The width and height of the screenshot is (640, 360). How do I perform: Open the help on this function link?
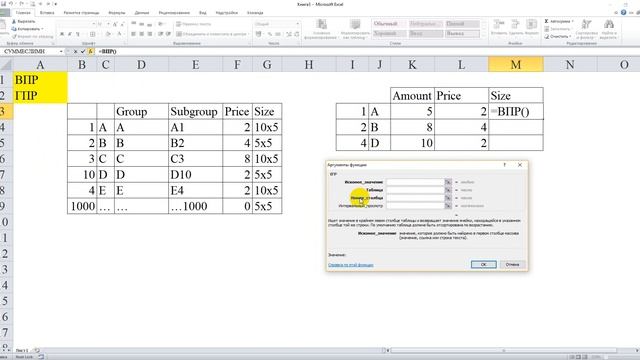351,265
